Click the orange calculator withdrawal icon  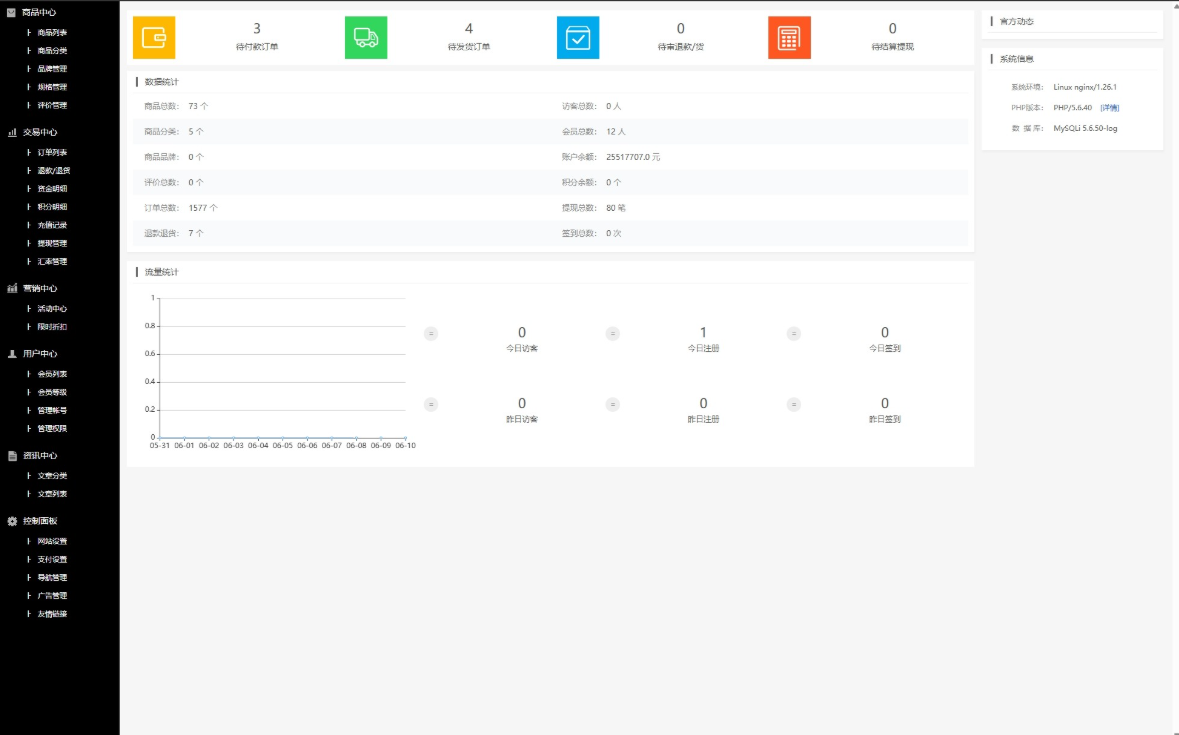tap(789, 38)
